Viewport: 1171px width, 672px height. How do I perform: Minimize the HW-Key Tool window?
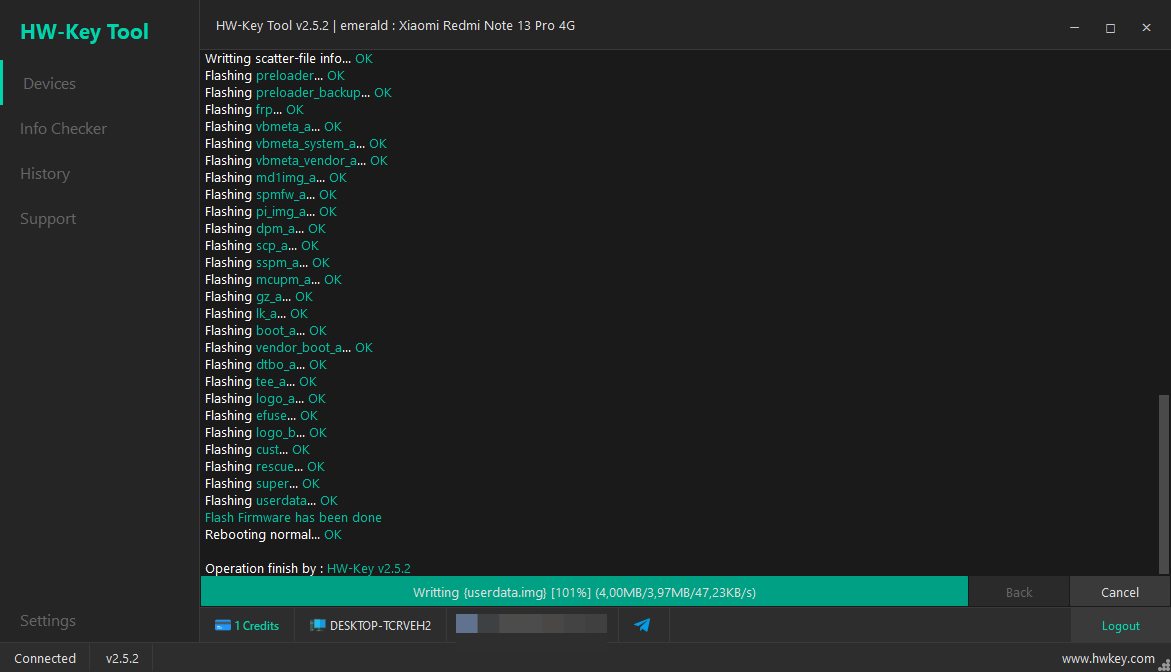tap(1074, 28)
